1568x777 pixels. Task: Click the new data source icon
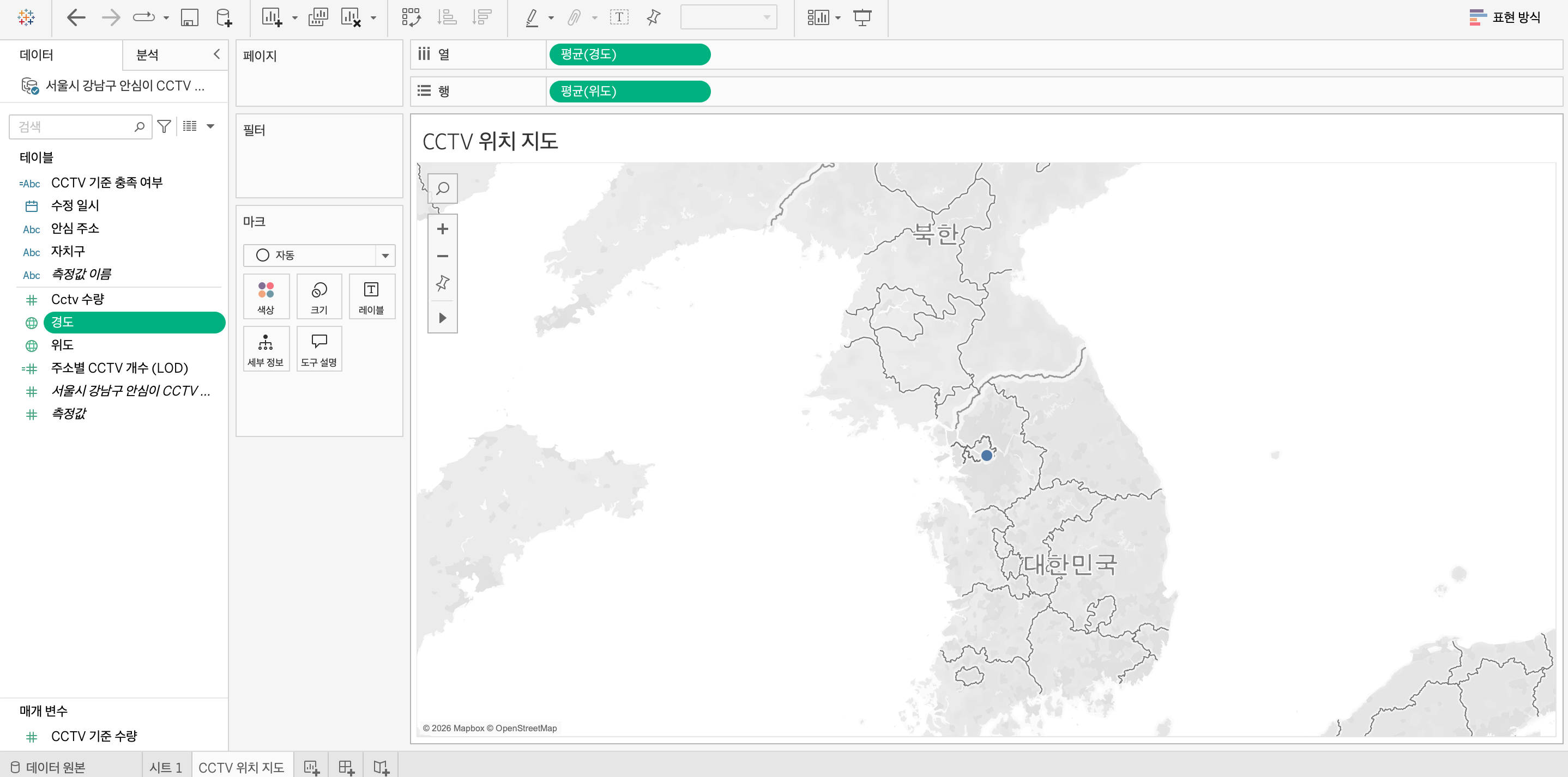click(x=224, y=17)
